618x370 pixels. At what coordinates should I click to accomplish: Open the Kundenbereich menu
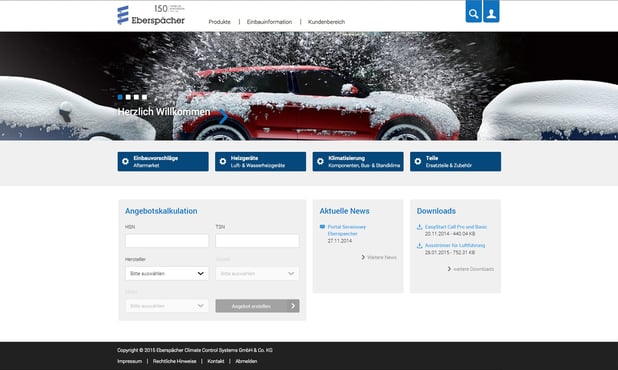[x=326, y=22]
